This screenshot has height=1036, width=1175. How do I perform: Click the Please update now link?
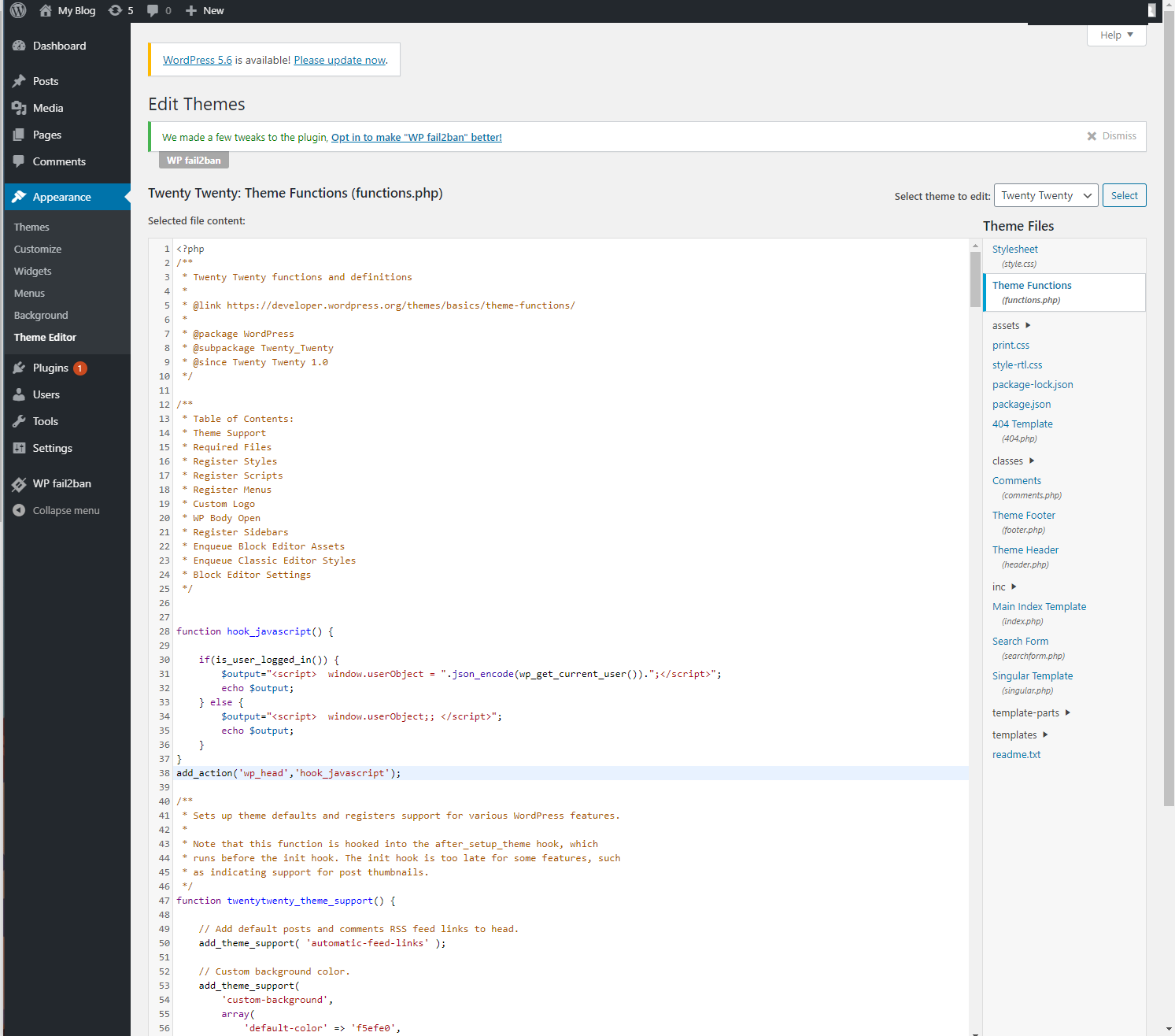click(x=340, y=60)
